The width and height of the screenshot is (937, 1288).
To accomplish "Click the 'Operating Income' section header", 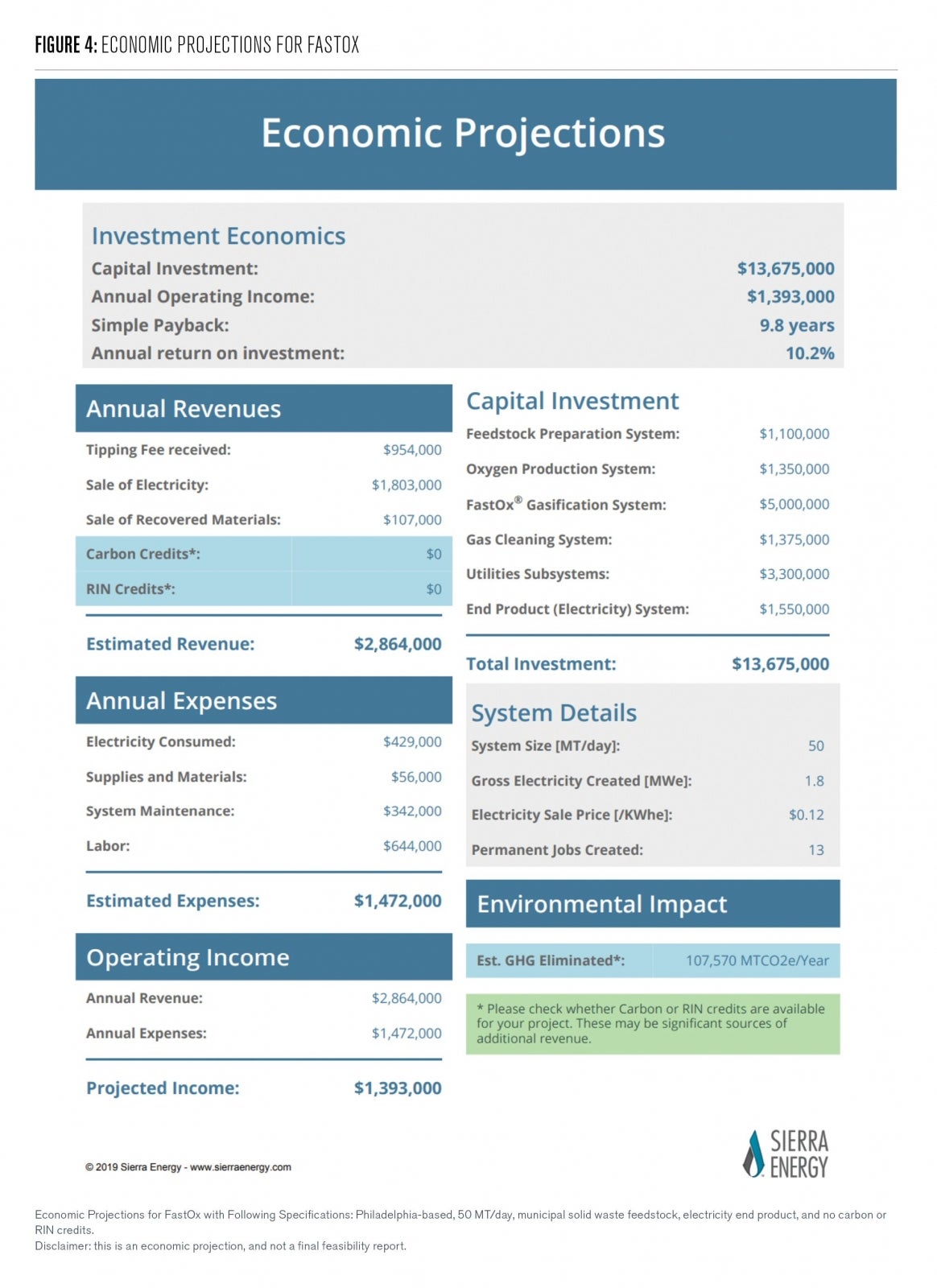I will coord(264,957).
